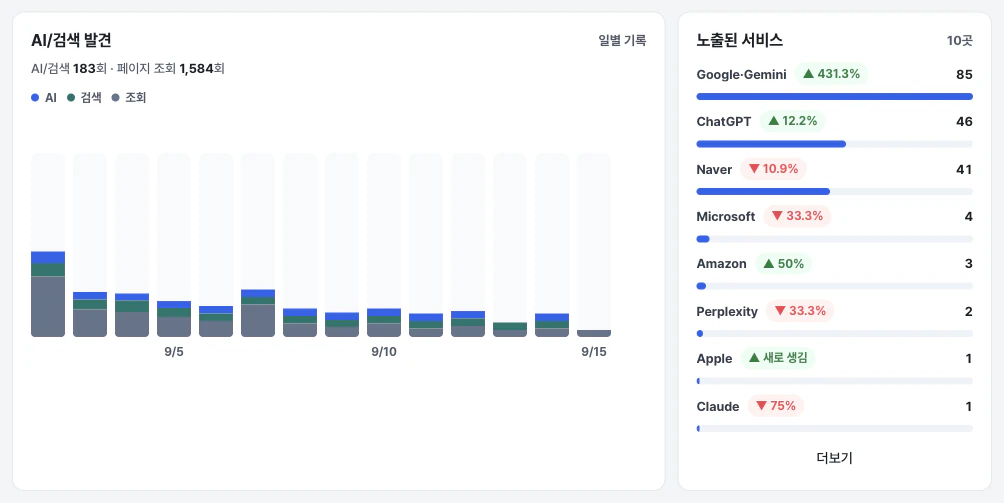Click the Amazon progress bar
This screenshot has height=503, width=1004.
[834, 286]
